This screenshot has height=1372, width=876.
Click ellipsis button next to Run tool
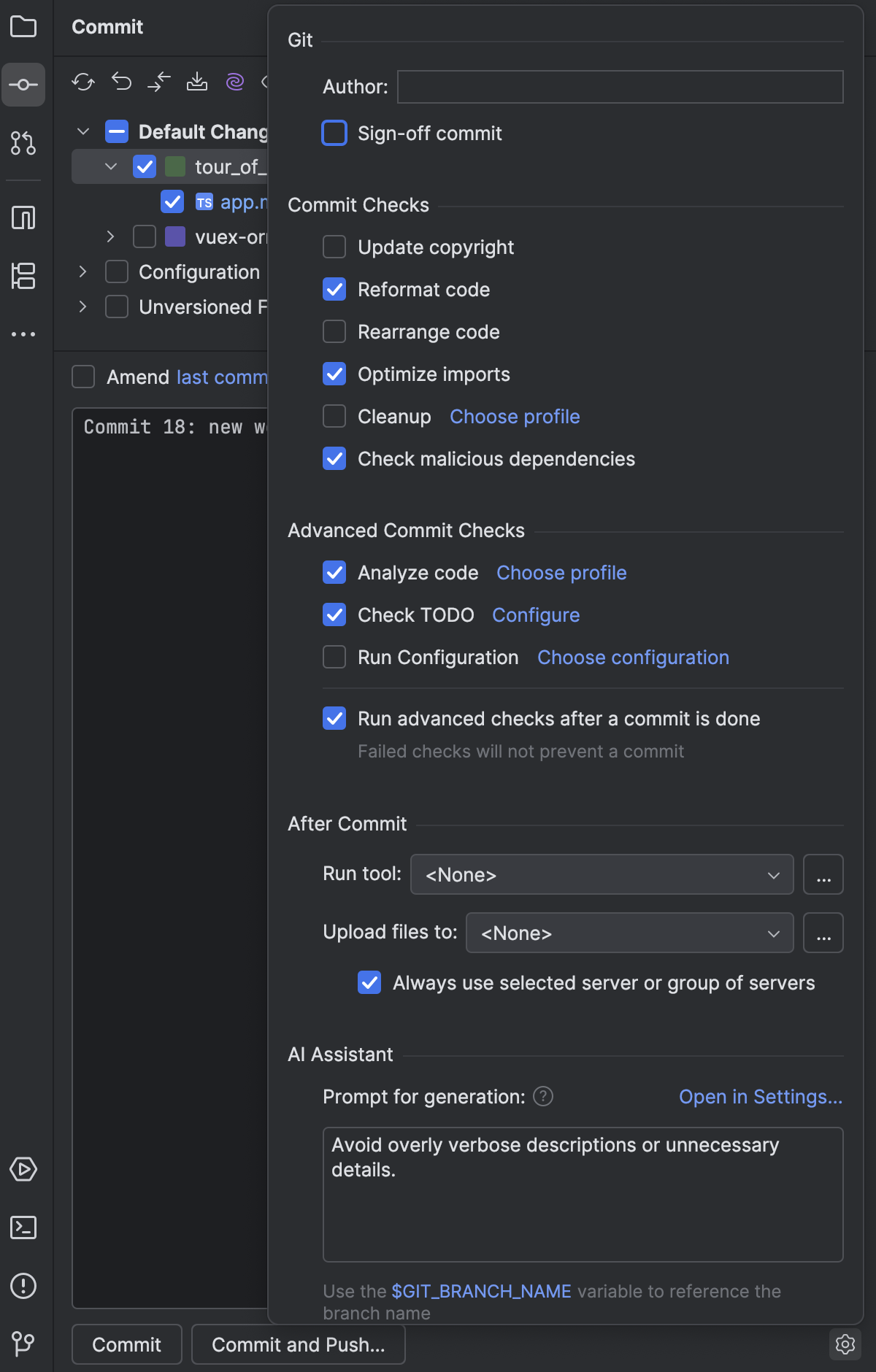click(x=823, y=874)
